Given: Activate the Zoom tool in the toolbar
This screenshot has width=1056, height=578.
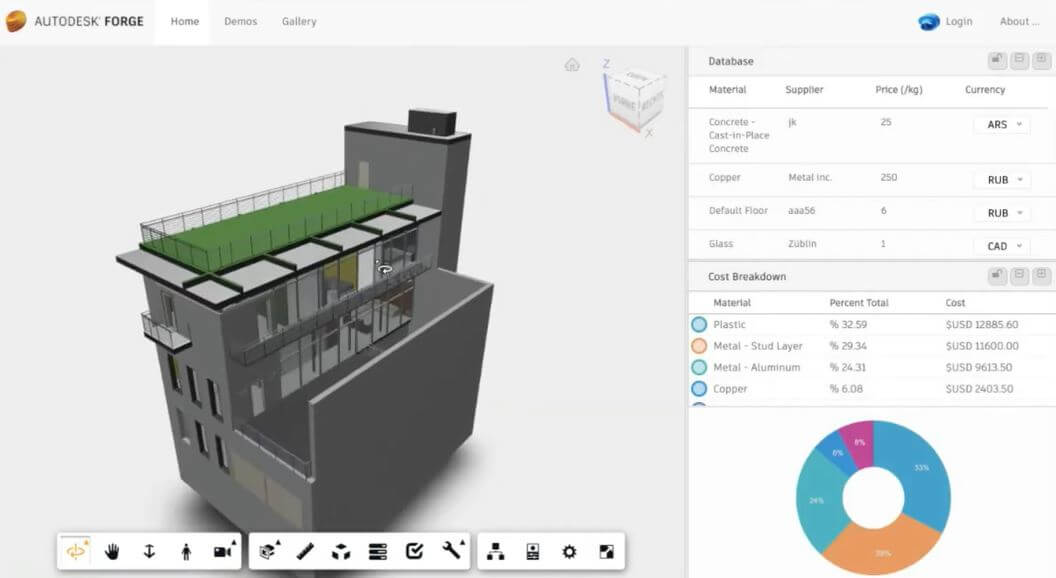Looking at the screenshot, I should [148, 549].
